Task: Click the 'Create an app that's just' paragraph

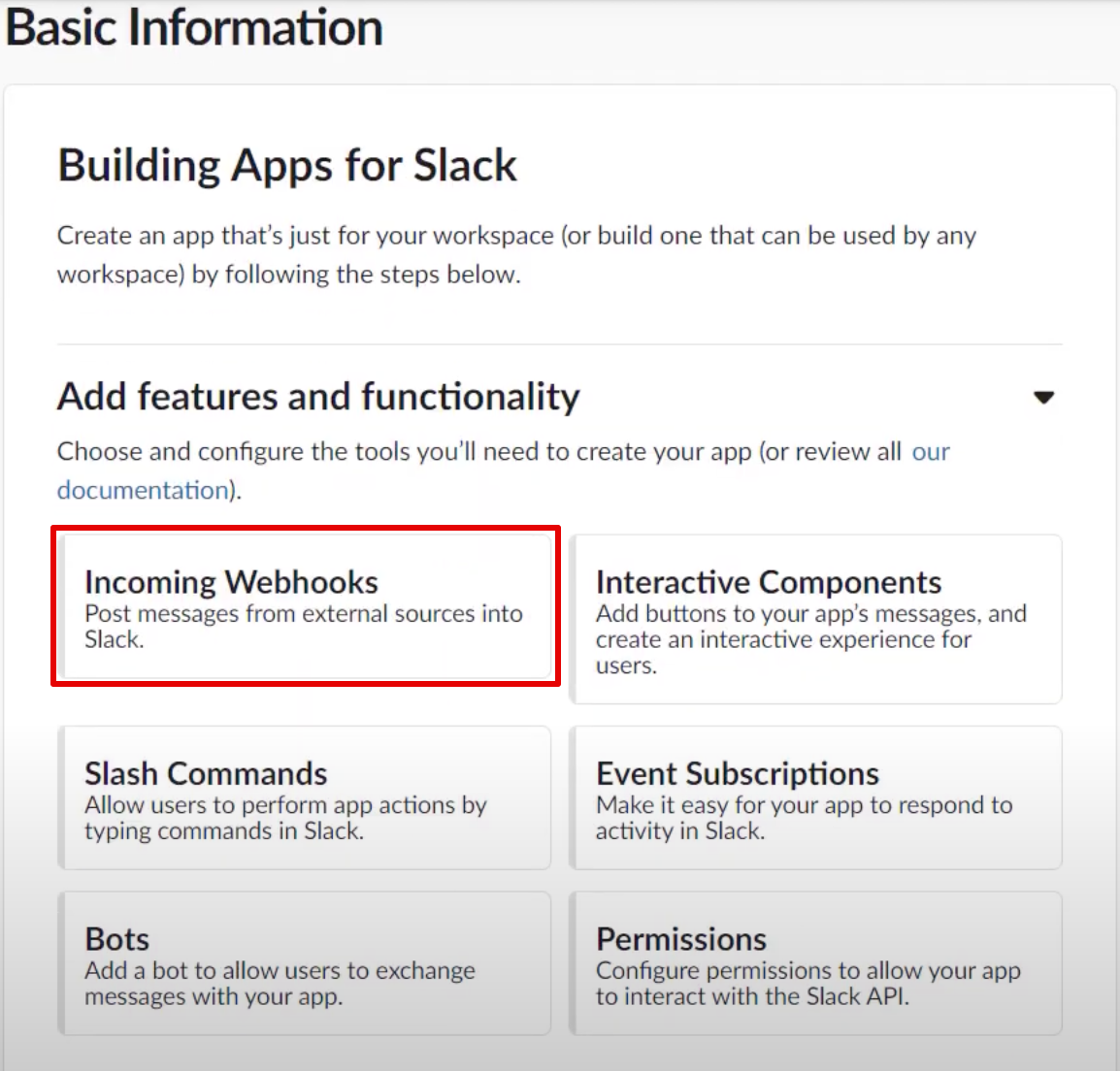Action: point(516,255)
